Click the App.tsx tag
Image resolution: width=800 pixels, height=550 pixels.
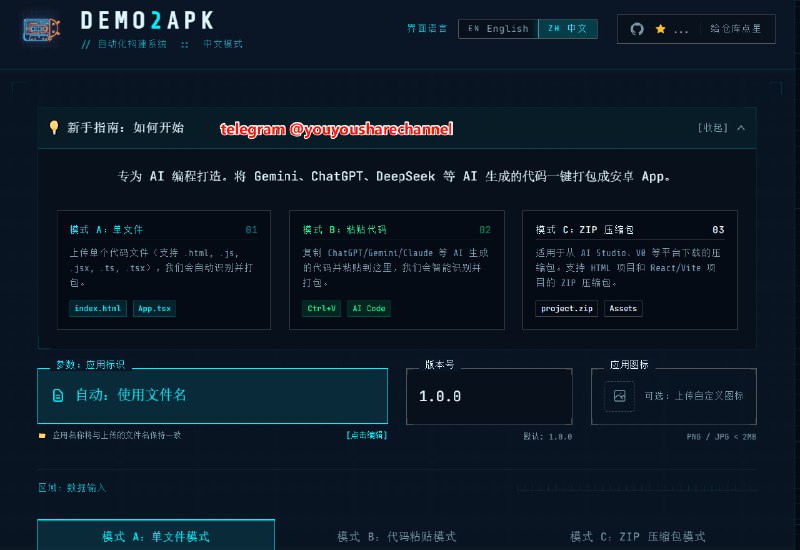pyautogui.click(x=154, y=308)
